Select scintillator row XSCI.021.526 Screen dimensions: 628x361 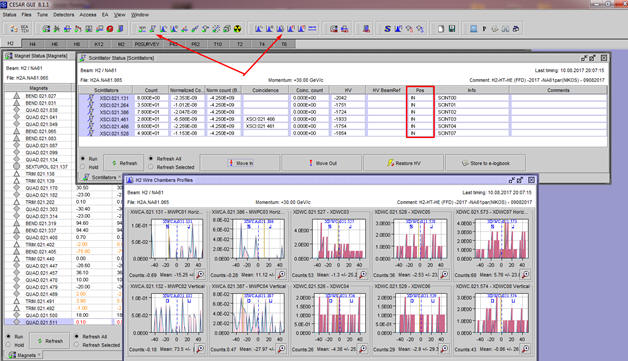coord(343,133)
